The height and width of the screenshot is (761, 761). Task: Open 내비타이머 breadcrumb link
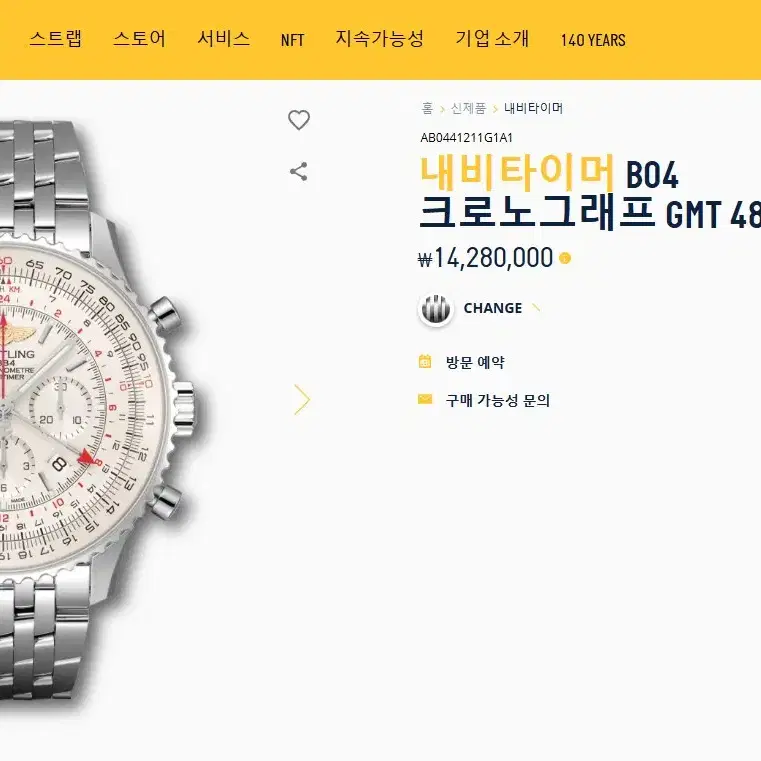tap(533, 108)
